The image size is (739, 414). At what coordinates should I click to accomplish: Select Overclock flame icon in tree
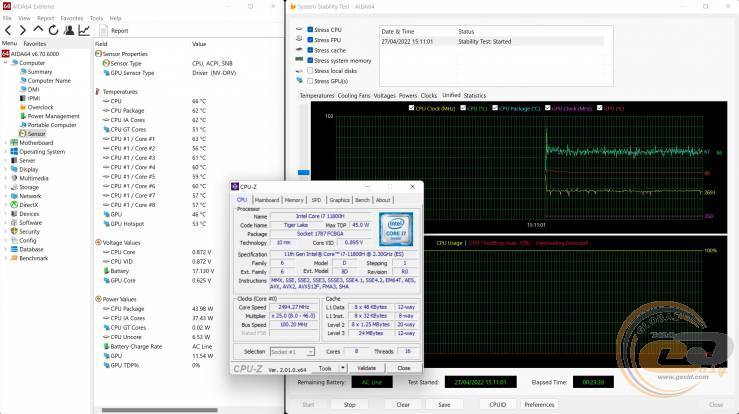[22, 107]
